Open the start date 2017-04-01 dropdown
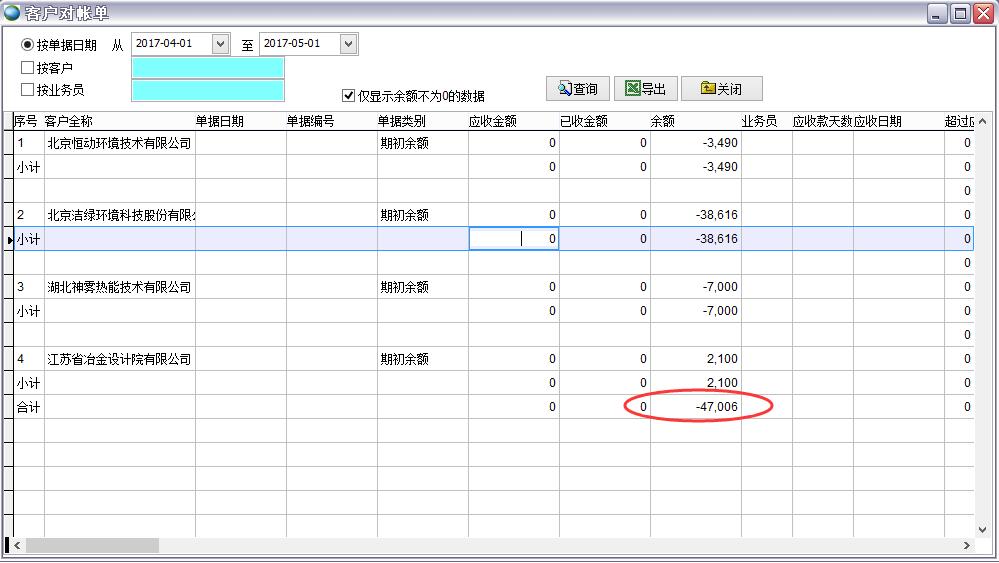999x563 pixels. [x=221, y=44]
